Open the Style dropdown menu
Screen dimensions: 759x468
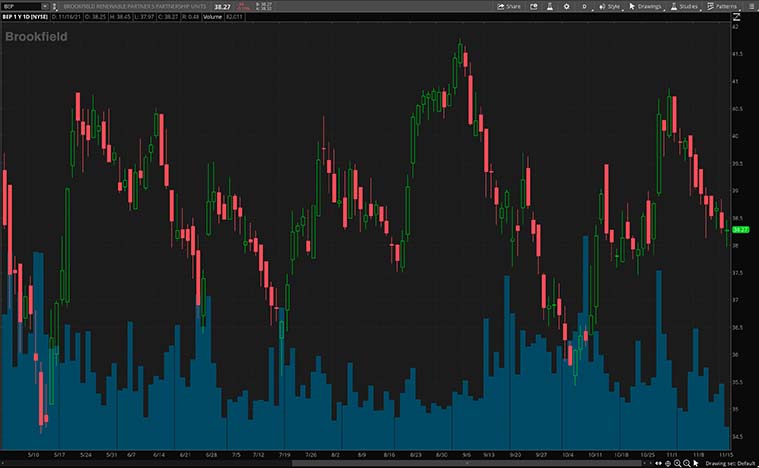609,6
